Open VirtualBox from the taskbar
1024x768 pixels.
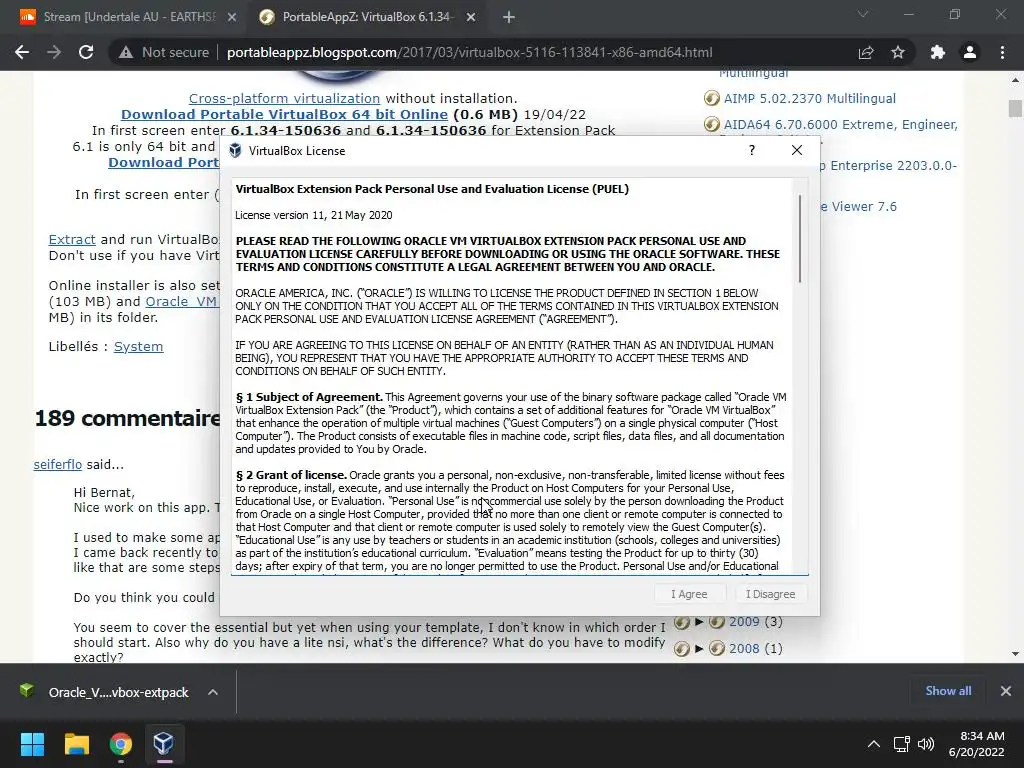coord(163,744)
